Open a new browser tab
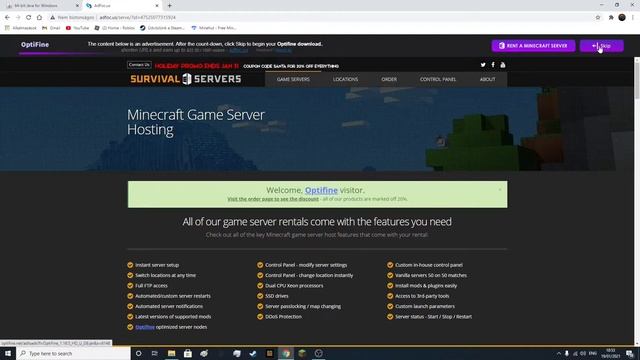 coord(169,6)
